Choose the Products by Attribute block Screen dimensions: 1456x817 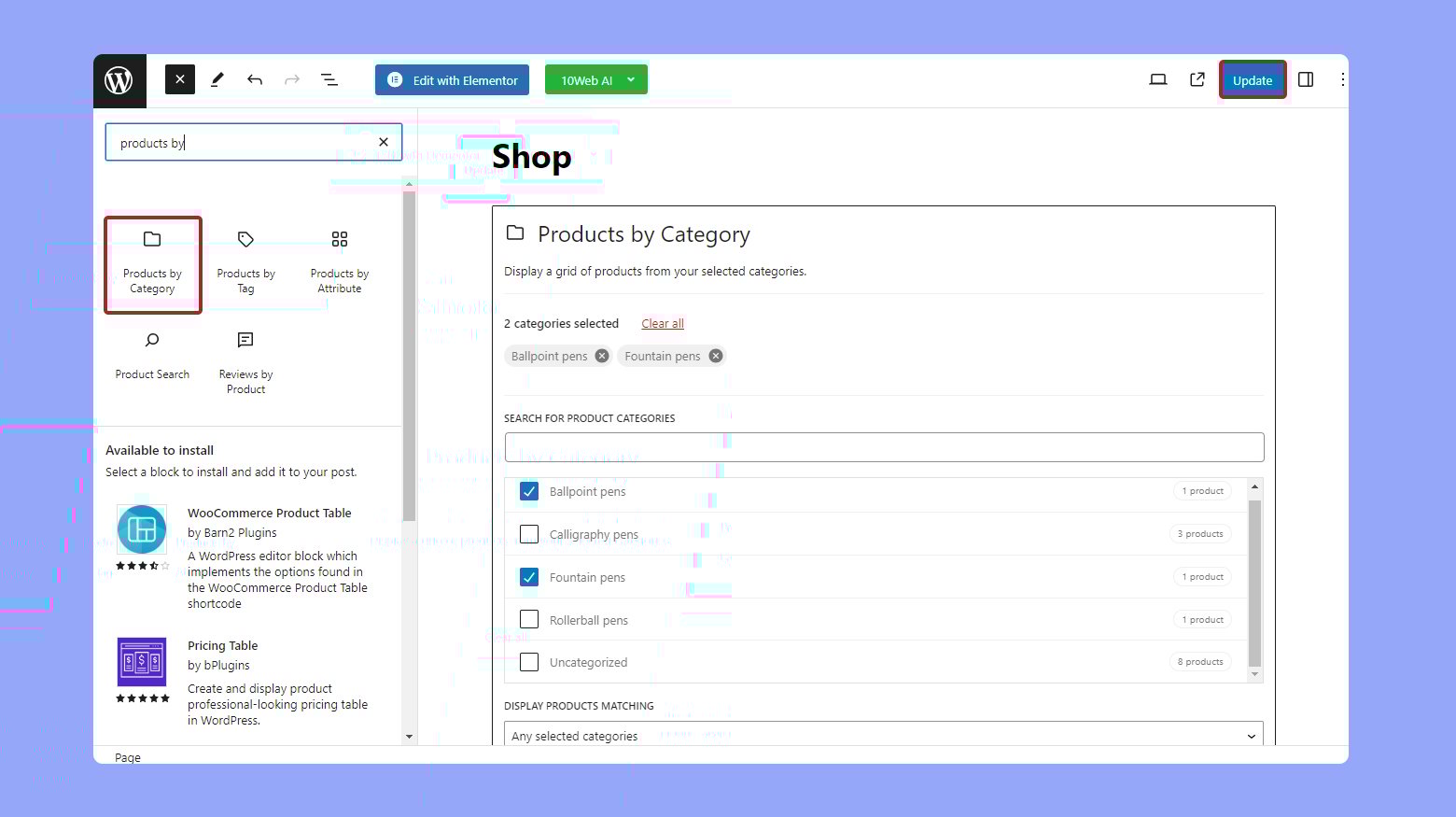(339, 264)
